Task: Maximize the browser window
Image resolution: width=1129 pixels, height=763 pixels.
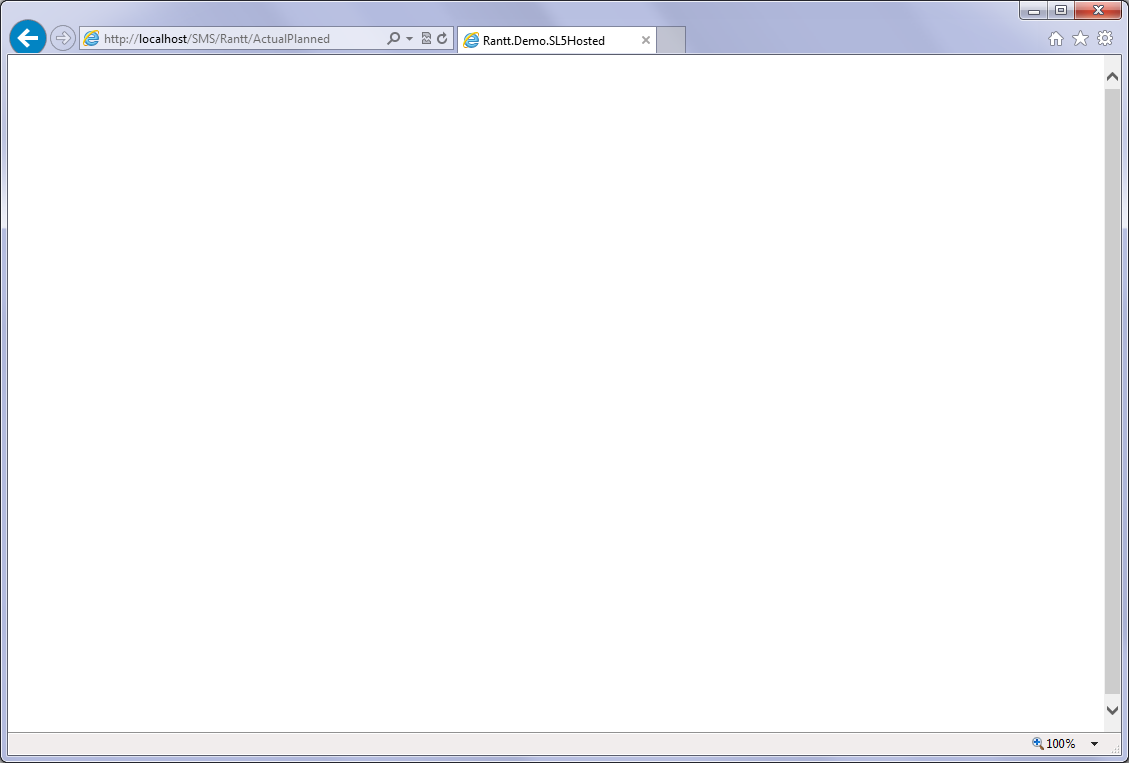Action: coord(1061,11)
